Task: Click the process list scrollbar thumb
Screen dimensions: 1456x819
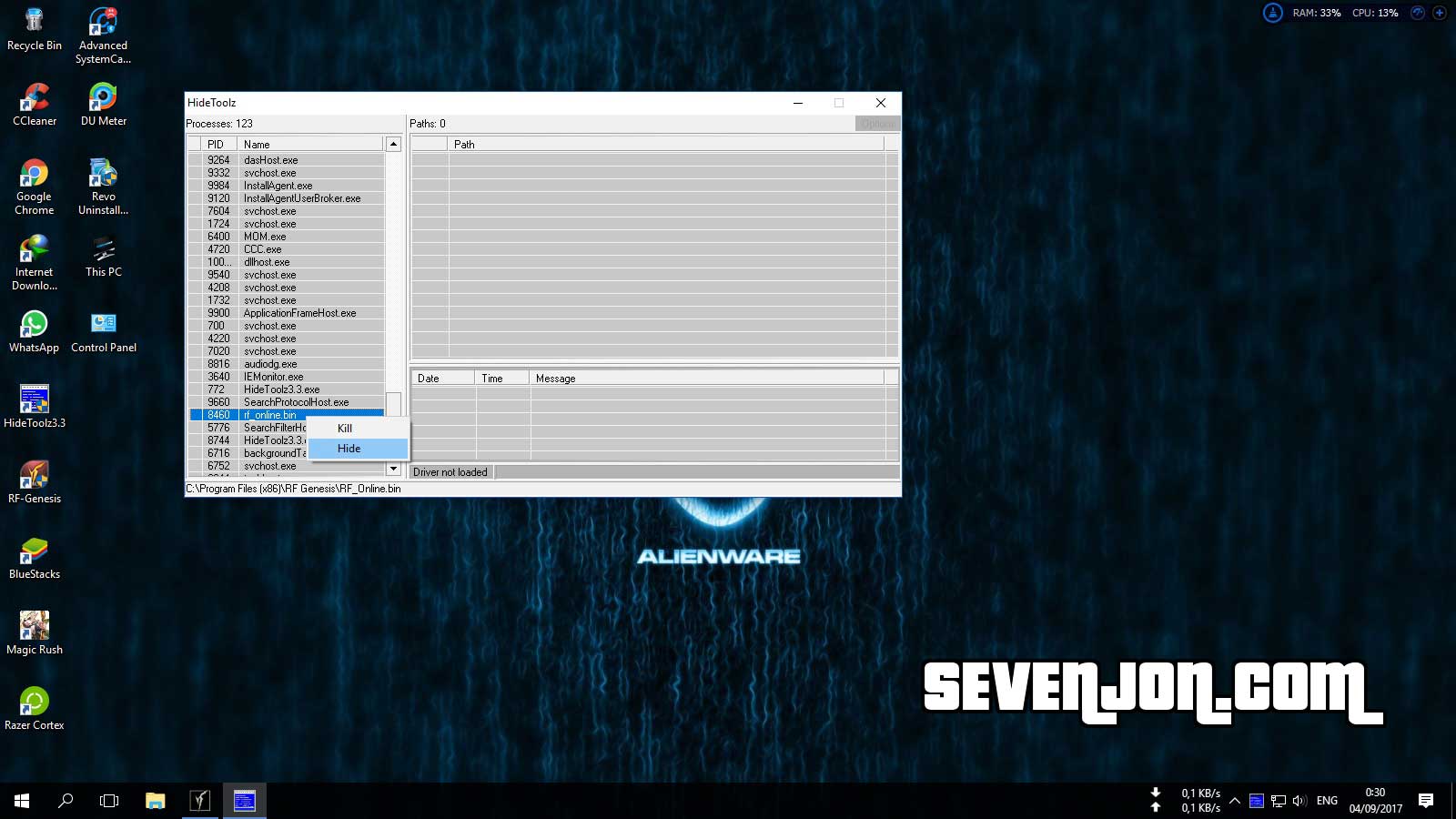Action: (x=393, y=403)
